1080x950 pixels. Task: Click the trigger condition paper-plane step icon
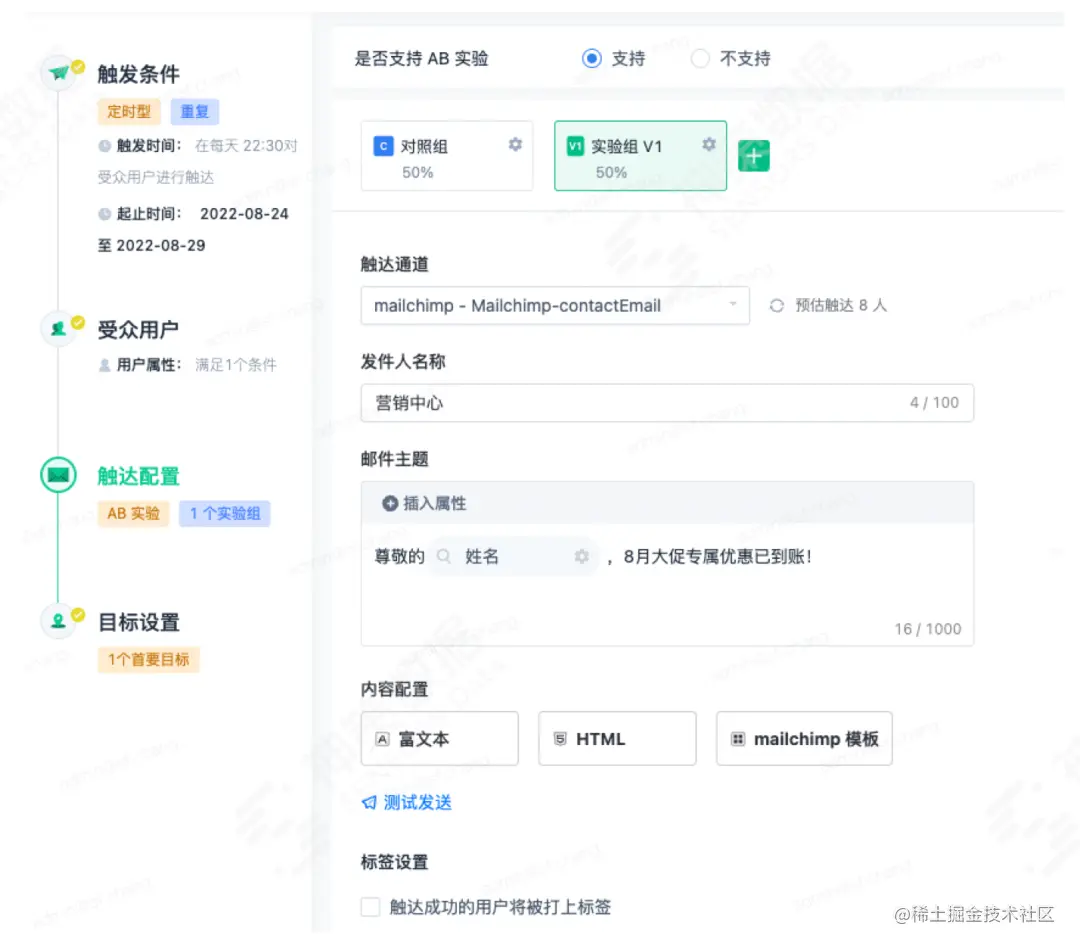59,73
